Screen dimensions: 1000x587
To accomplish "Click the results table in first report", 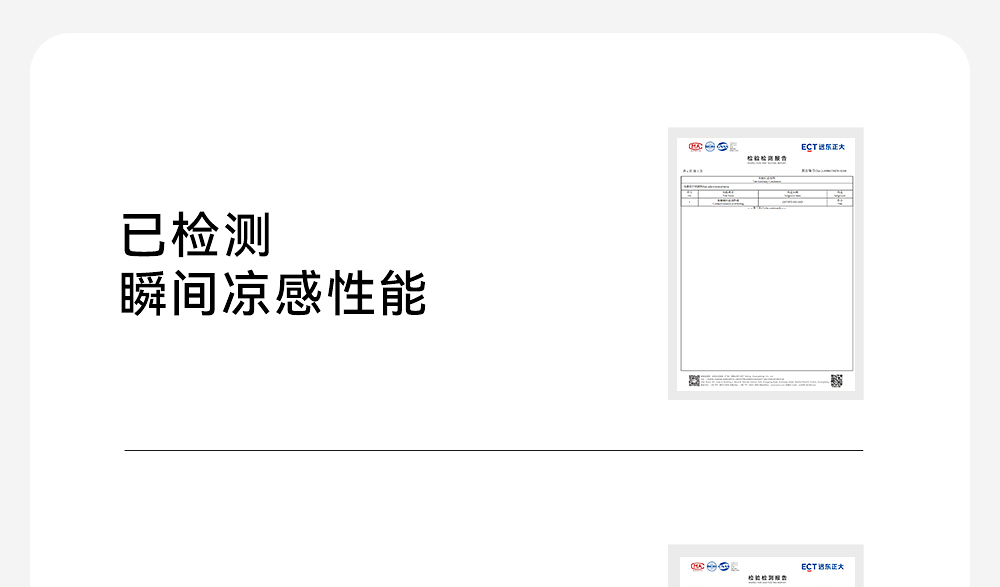I will (x=766, y=197).
